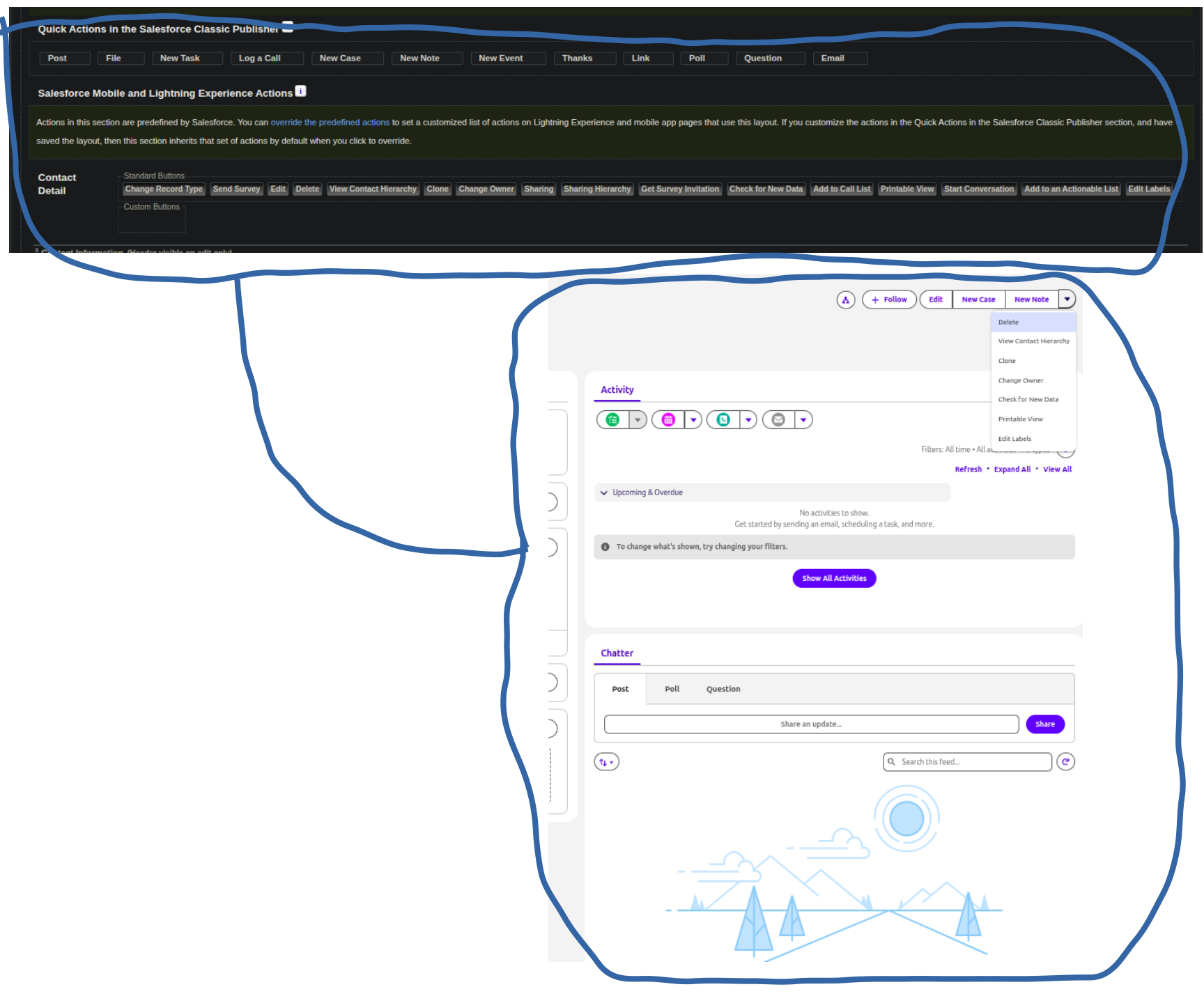Select the Email quick action item
This screenshot has height=1003, width=1204.
pos(840,59)
